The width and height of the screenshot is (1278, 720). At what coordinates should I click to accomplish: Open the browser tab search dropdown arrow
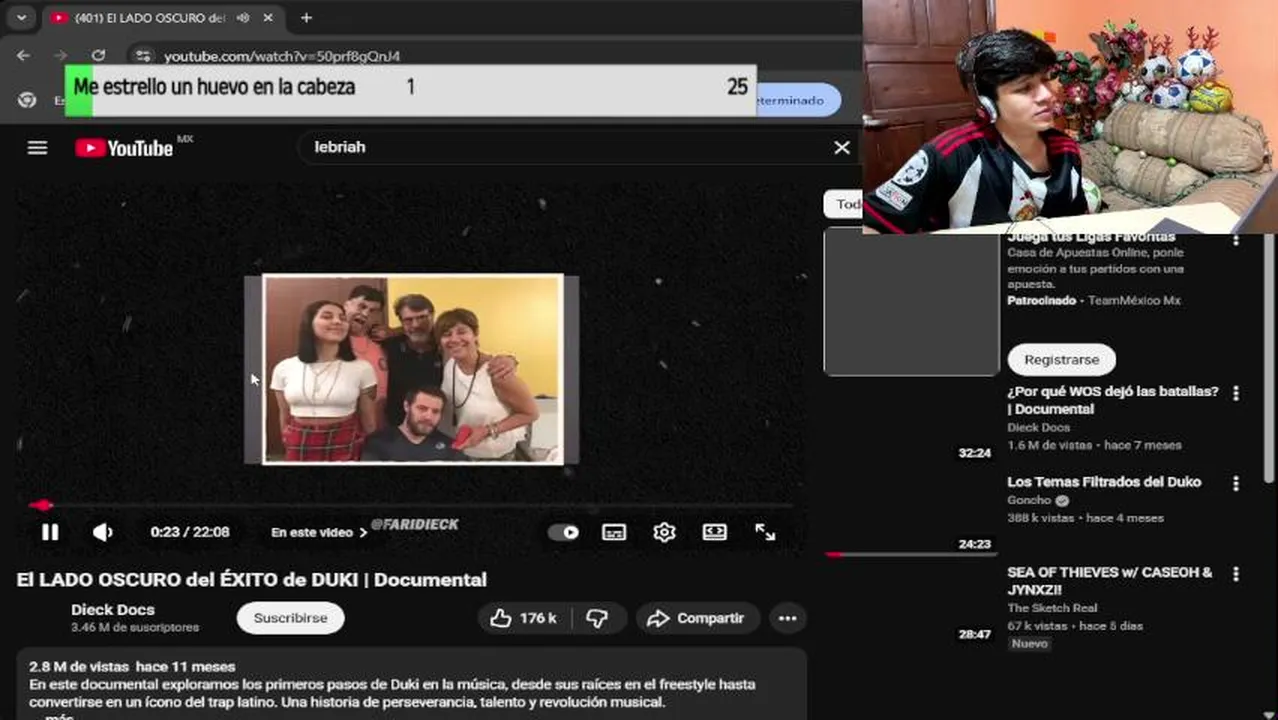tap(21, 18)
